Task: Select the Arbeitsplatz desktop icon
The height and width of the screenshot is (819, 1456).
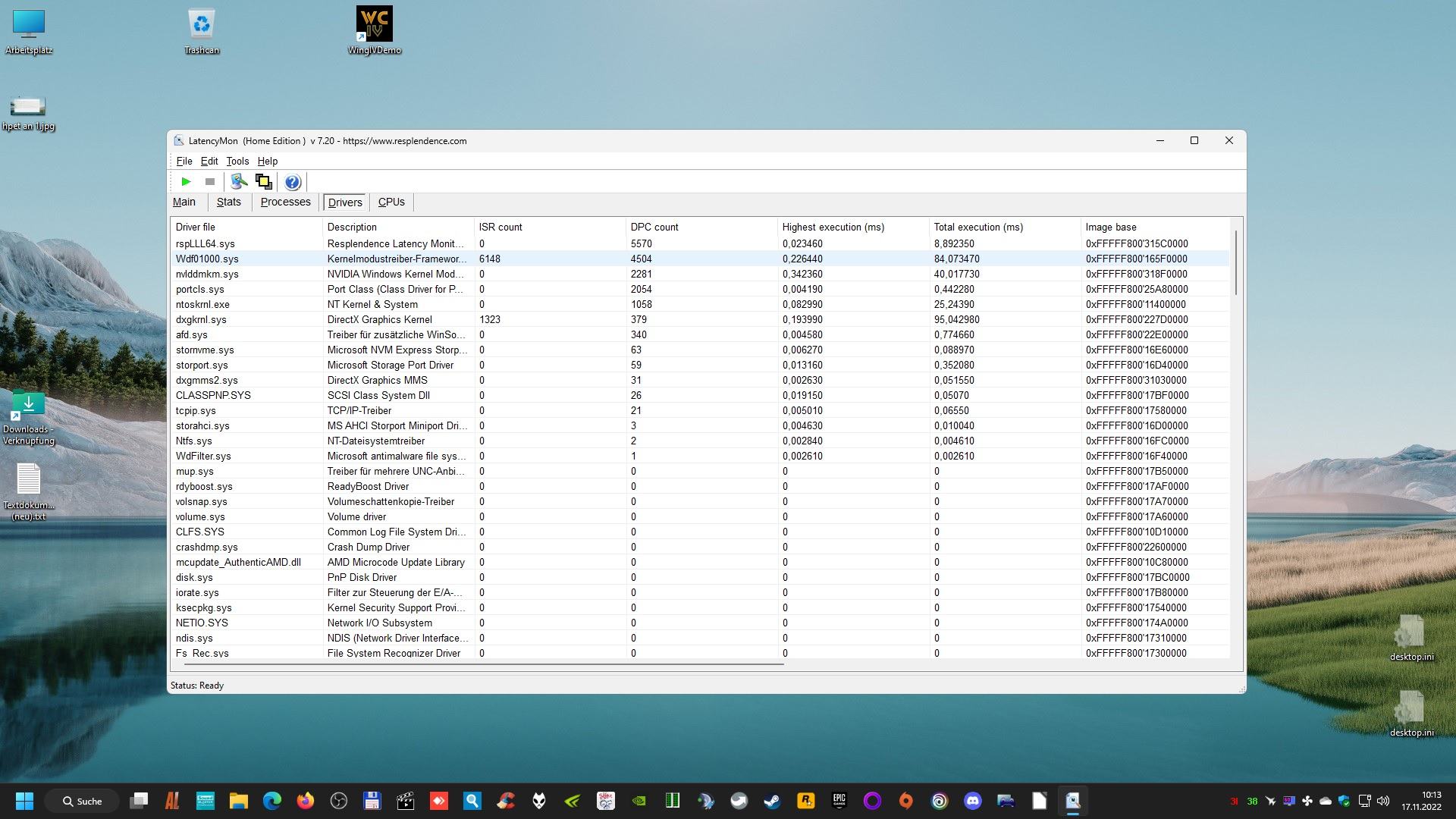Action: 29,32
